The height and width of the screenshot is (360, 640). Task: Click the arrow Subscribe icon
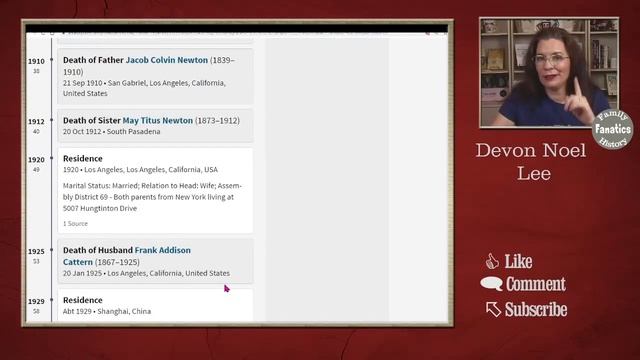coord(493,309)
